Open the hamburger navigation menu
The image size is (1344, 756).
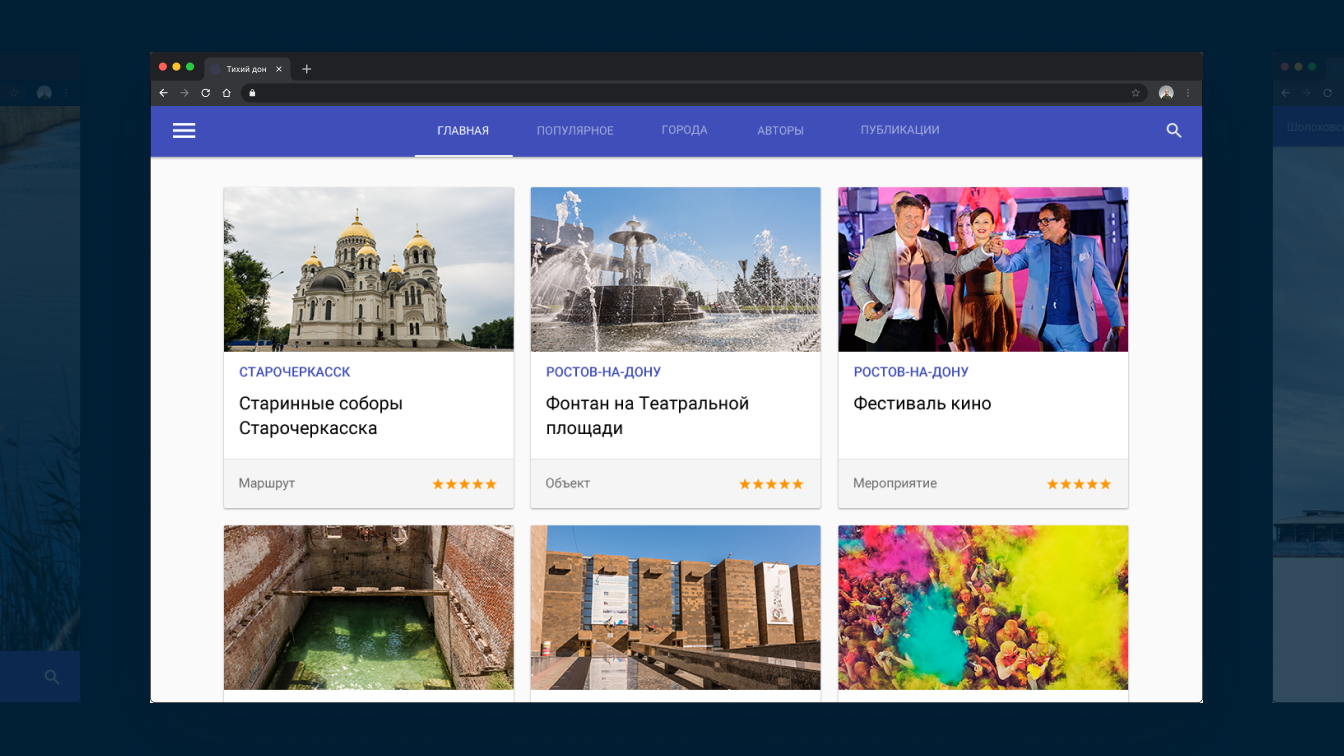coord(184,131)
